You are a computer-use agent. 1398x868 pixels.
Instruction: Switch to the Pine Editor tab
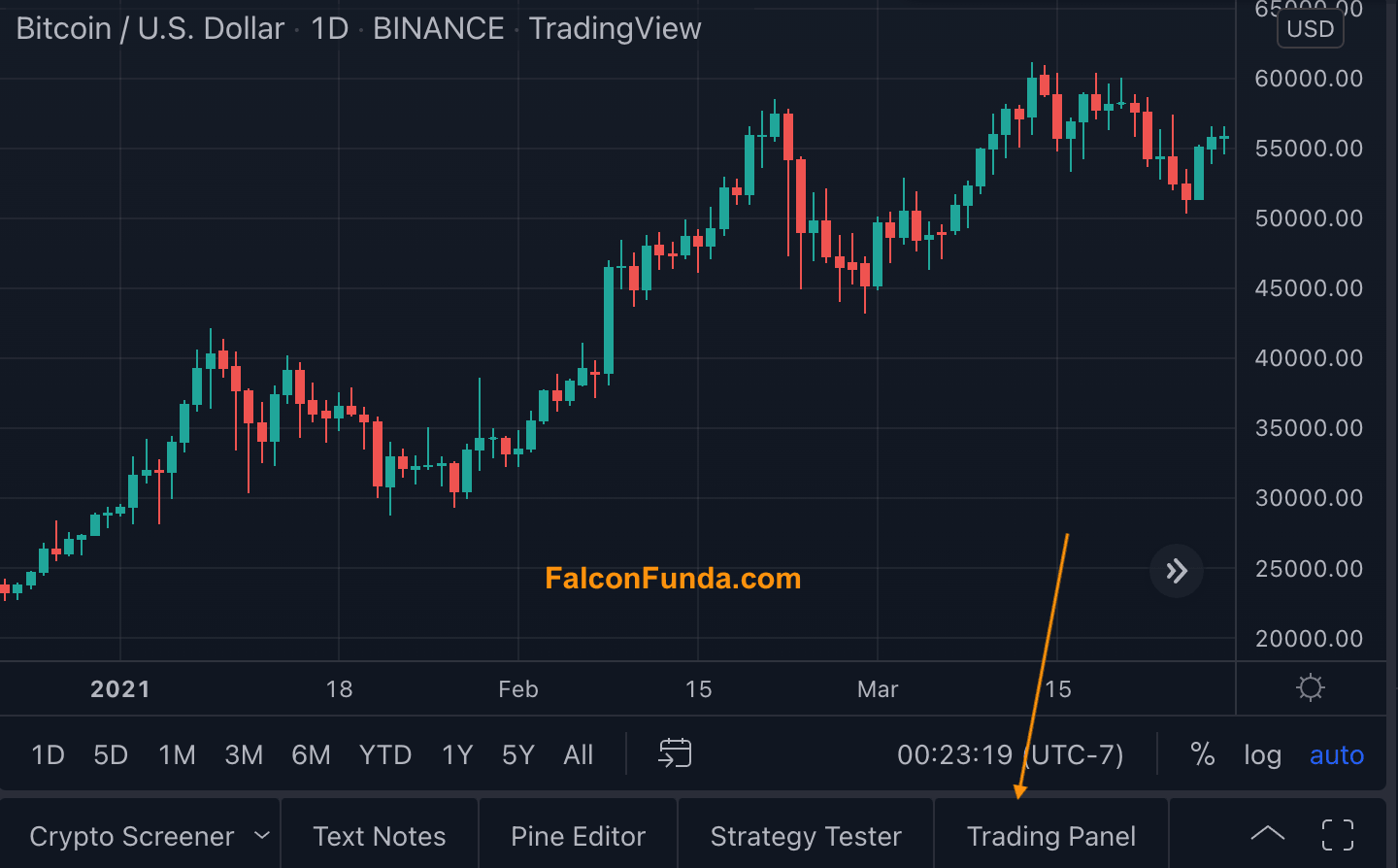click(x=578, y=836)
